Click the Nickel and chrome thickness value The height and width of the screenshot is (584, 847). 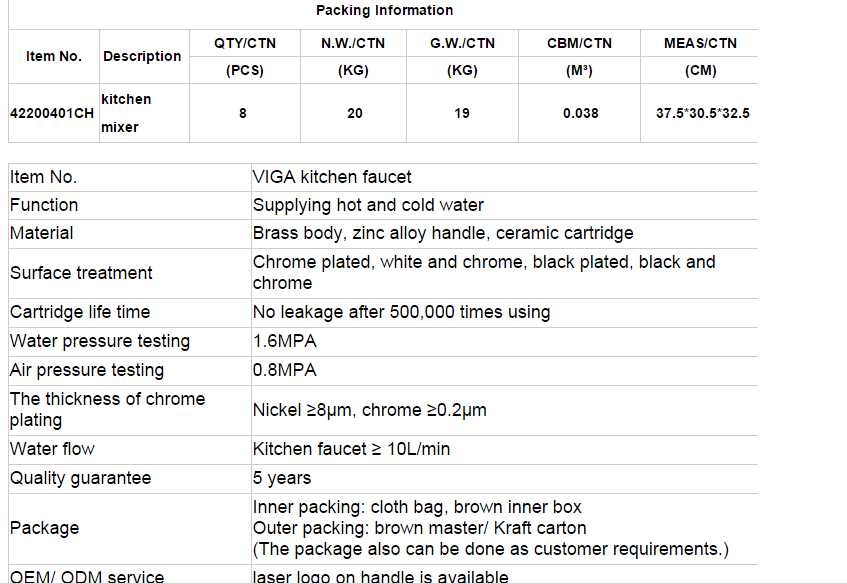coord(370,410)
